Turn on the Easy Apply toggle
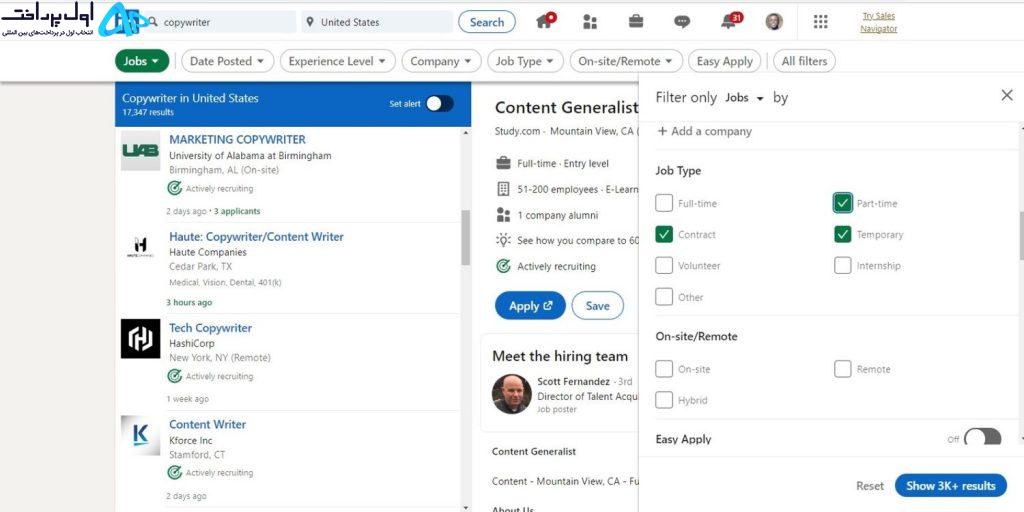The width and height of the screenshot is (1024, 512). click(x=982, y=437)
